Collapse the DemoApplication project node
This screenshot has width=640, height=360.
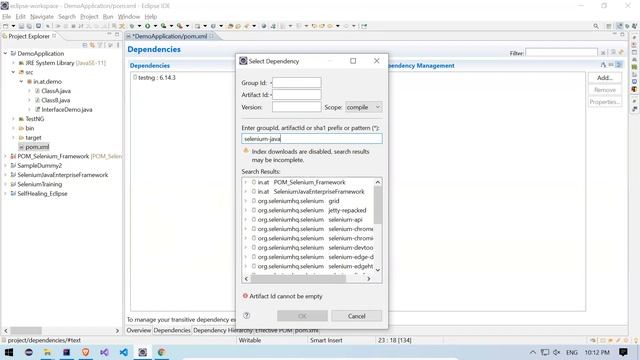coord(6,53)
